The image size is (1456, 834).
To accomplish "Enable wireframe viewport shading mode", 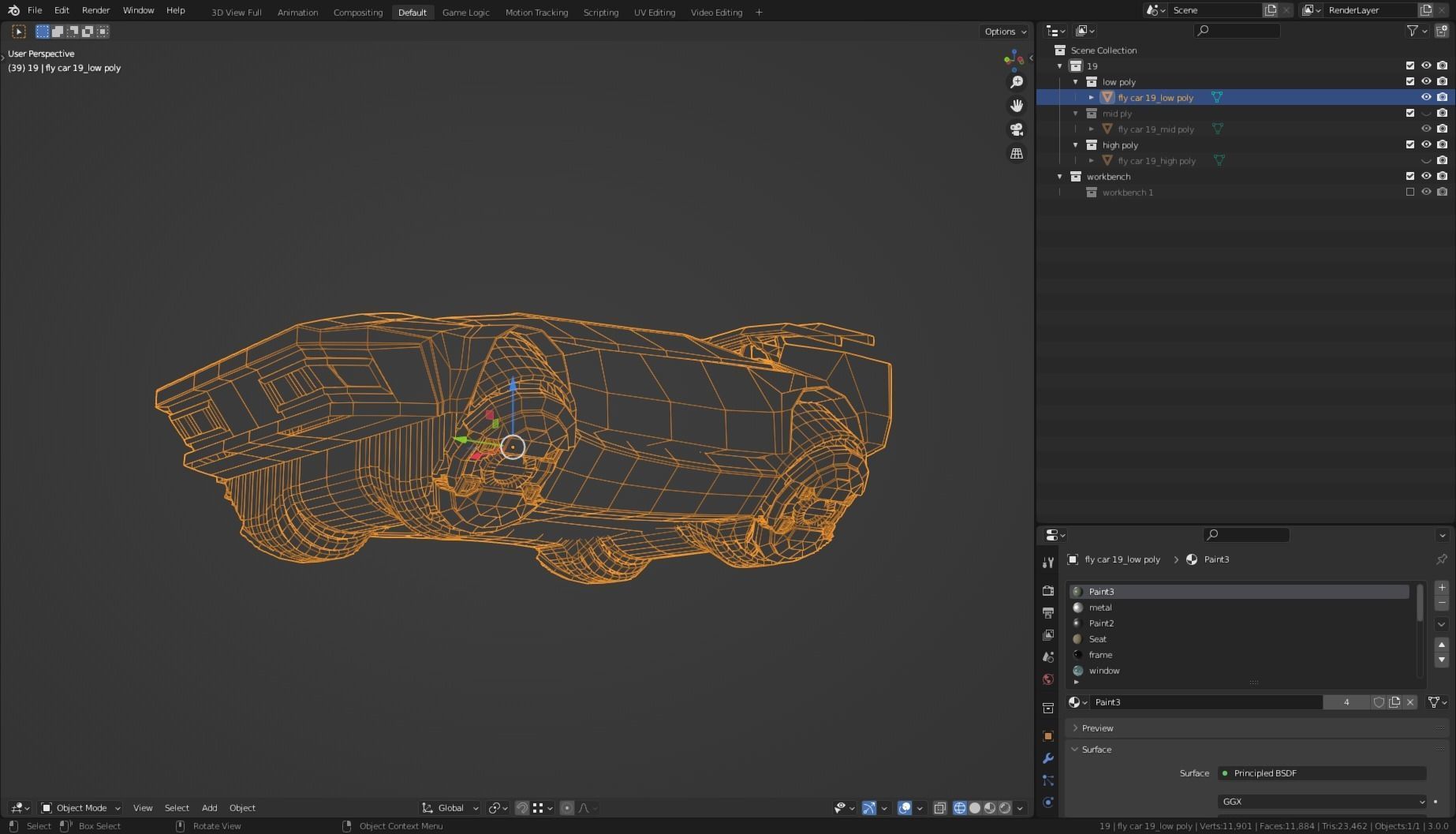I will click(x=960, y=808).
